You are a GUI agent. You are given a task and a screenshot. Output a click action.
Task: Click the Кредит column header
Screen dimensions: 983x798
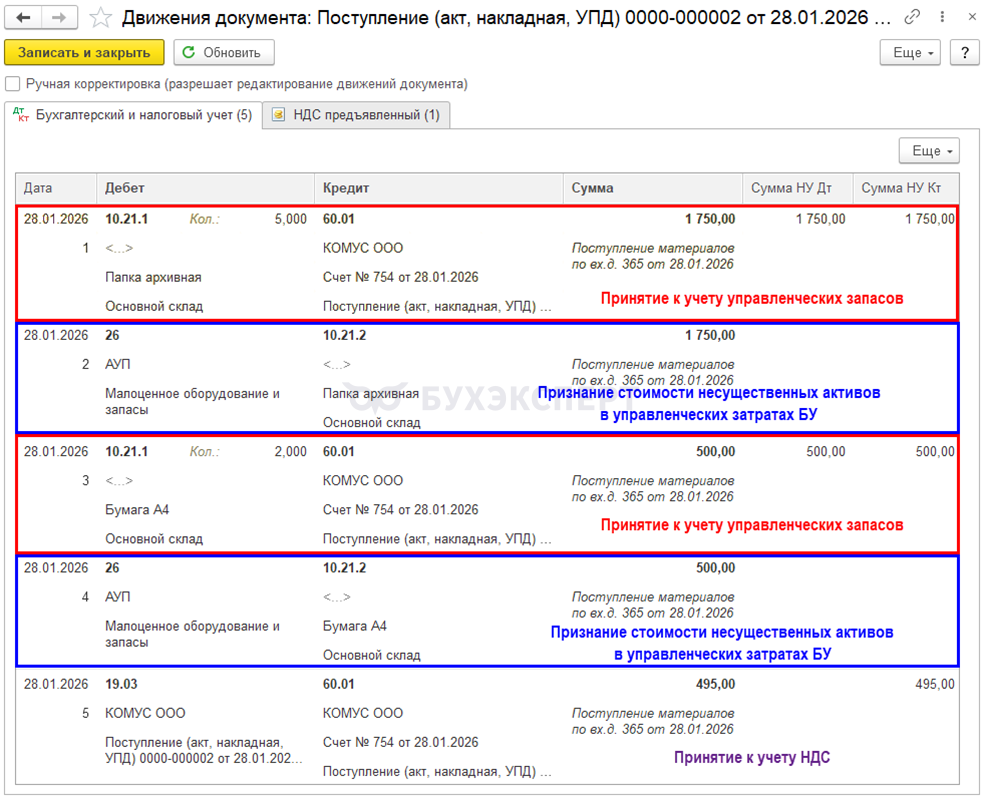tap(438, 188)
